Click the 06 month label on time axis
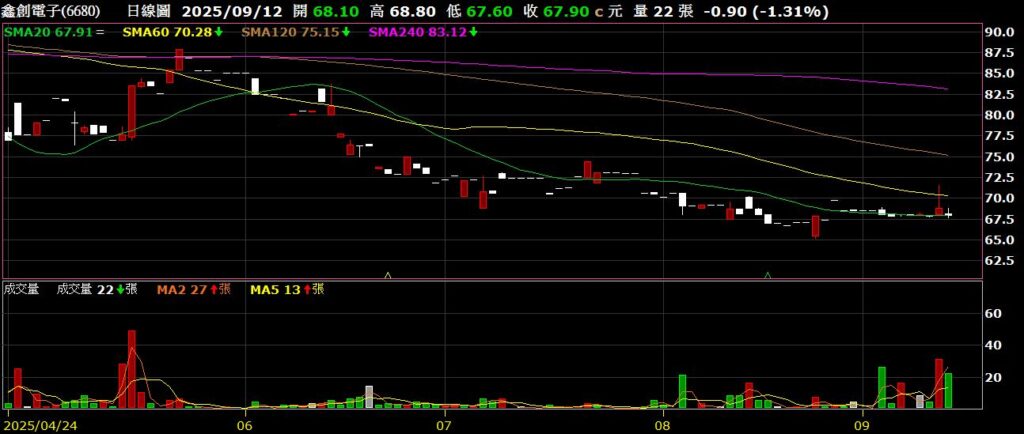Image resolution: width=1024 pixels, height=434 pixels. click(x=245, y=424)
